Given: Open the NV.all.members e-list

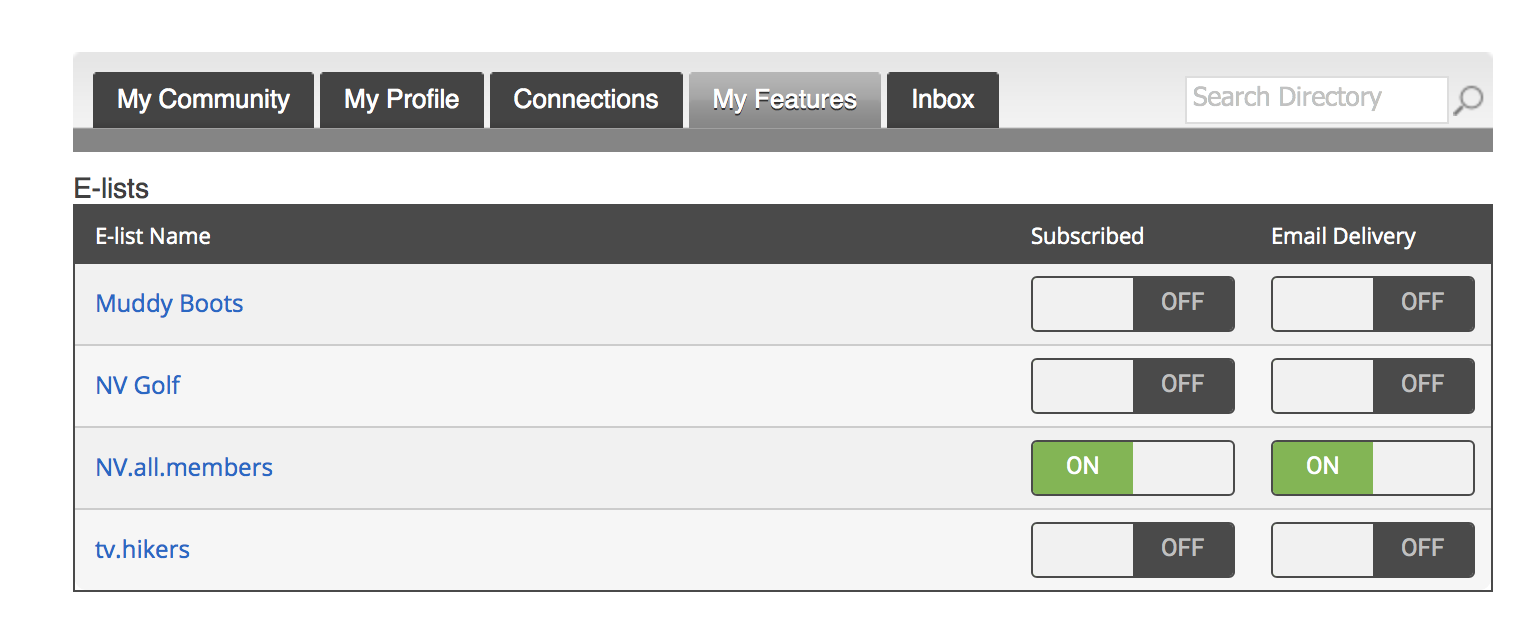Looking at the screenshot, I should (184, 468).
